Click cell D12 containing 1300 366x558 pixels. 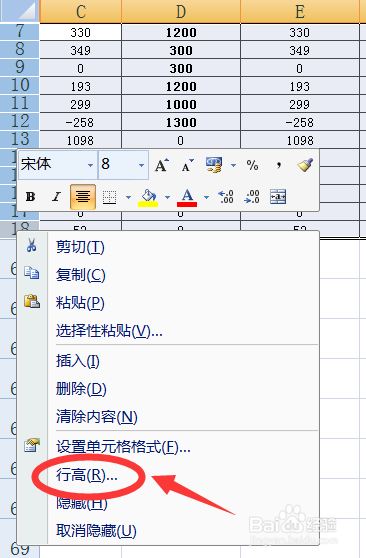181,122
